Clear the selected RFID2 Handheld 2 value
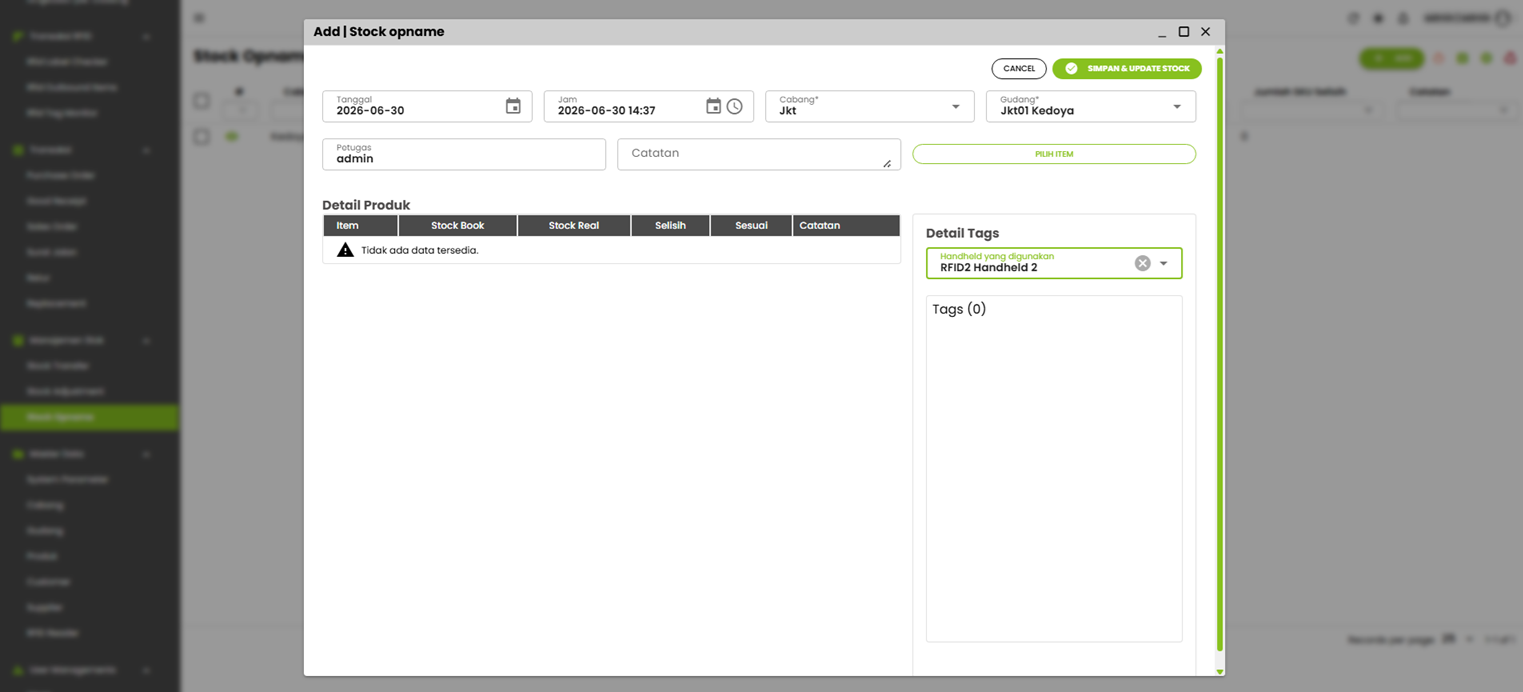The height and width of the screenshot is (692, 1523). pos(1142,263)
